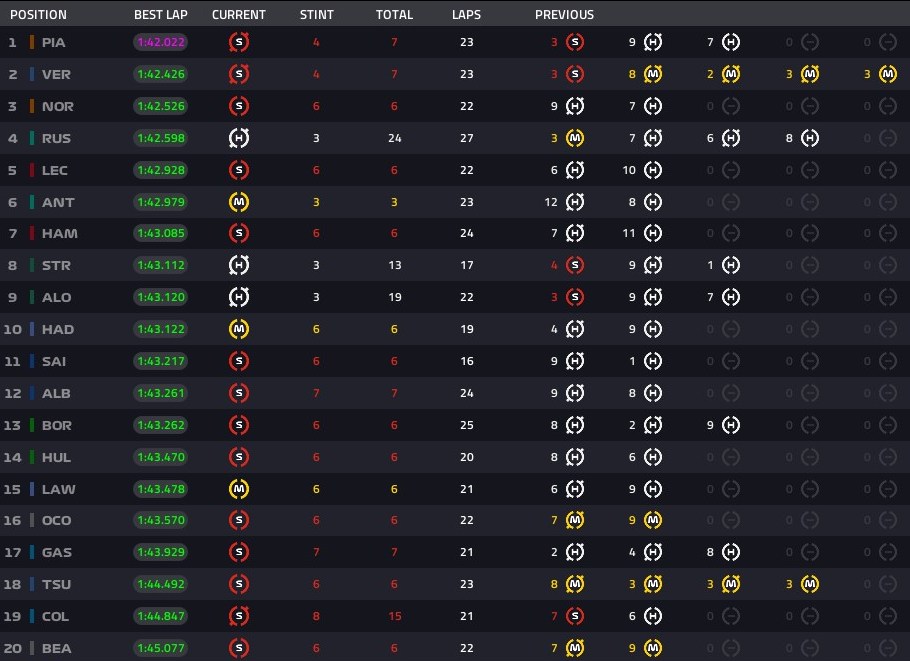This screenshot has height=661, width=910.
Task: Click LAW's current medium tyre icon
Action: click(239, 489)
